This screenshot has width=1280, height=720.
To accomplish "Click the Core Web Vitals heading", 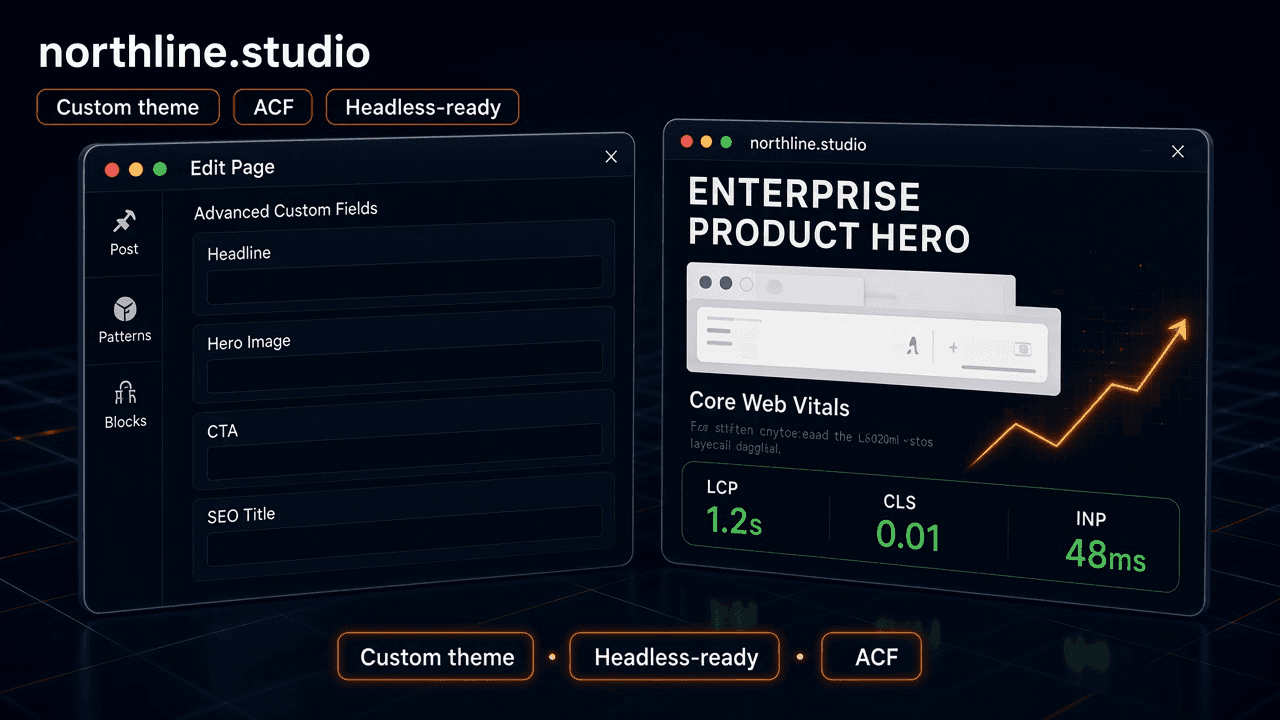I will pyautogui.click(x=769, y=404).
